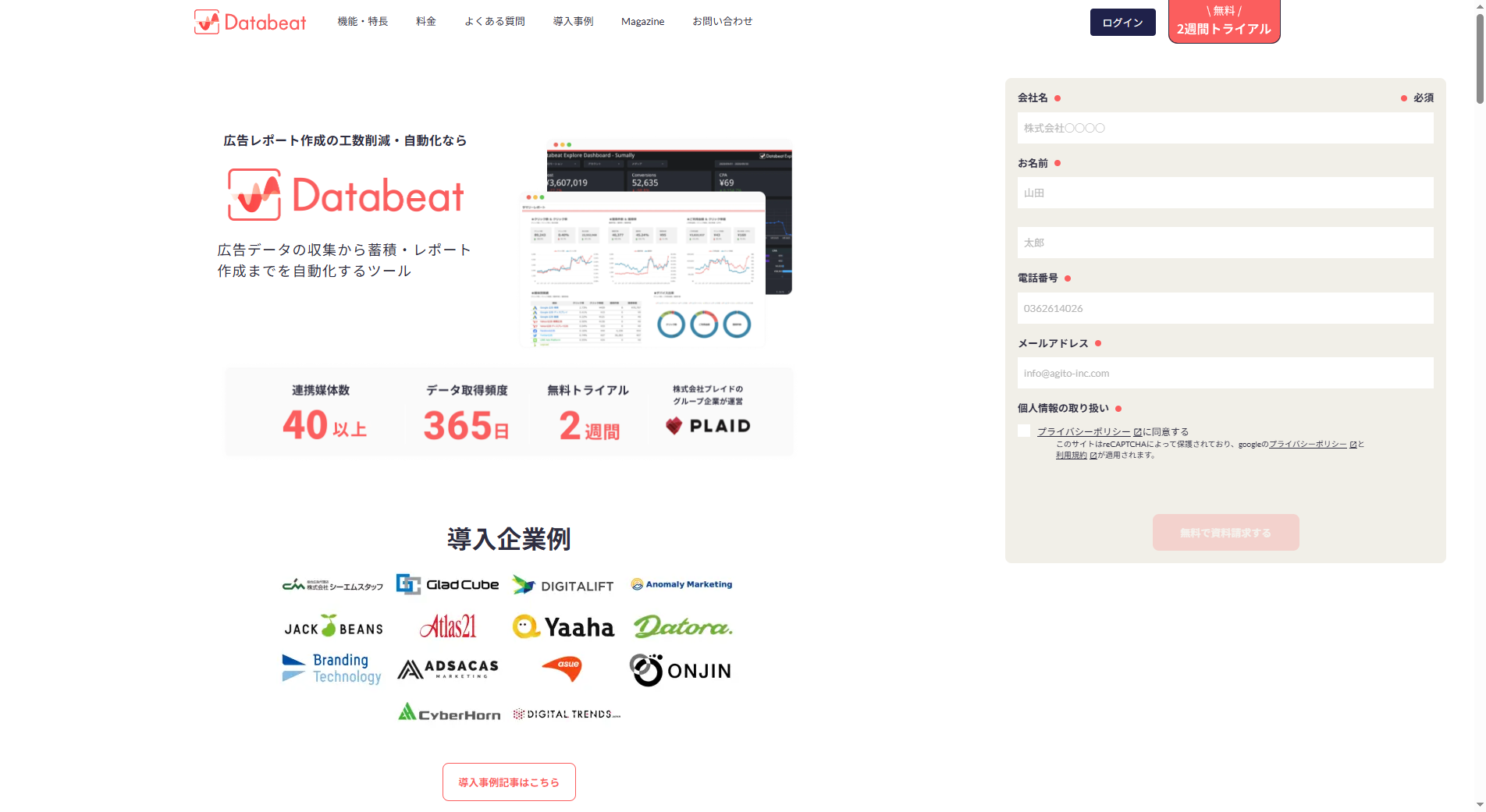Click the large Databeat hero logo

[x=346, y=195]
